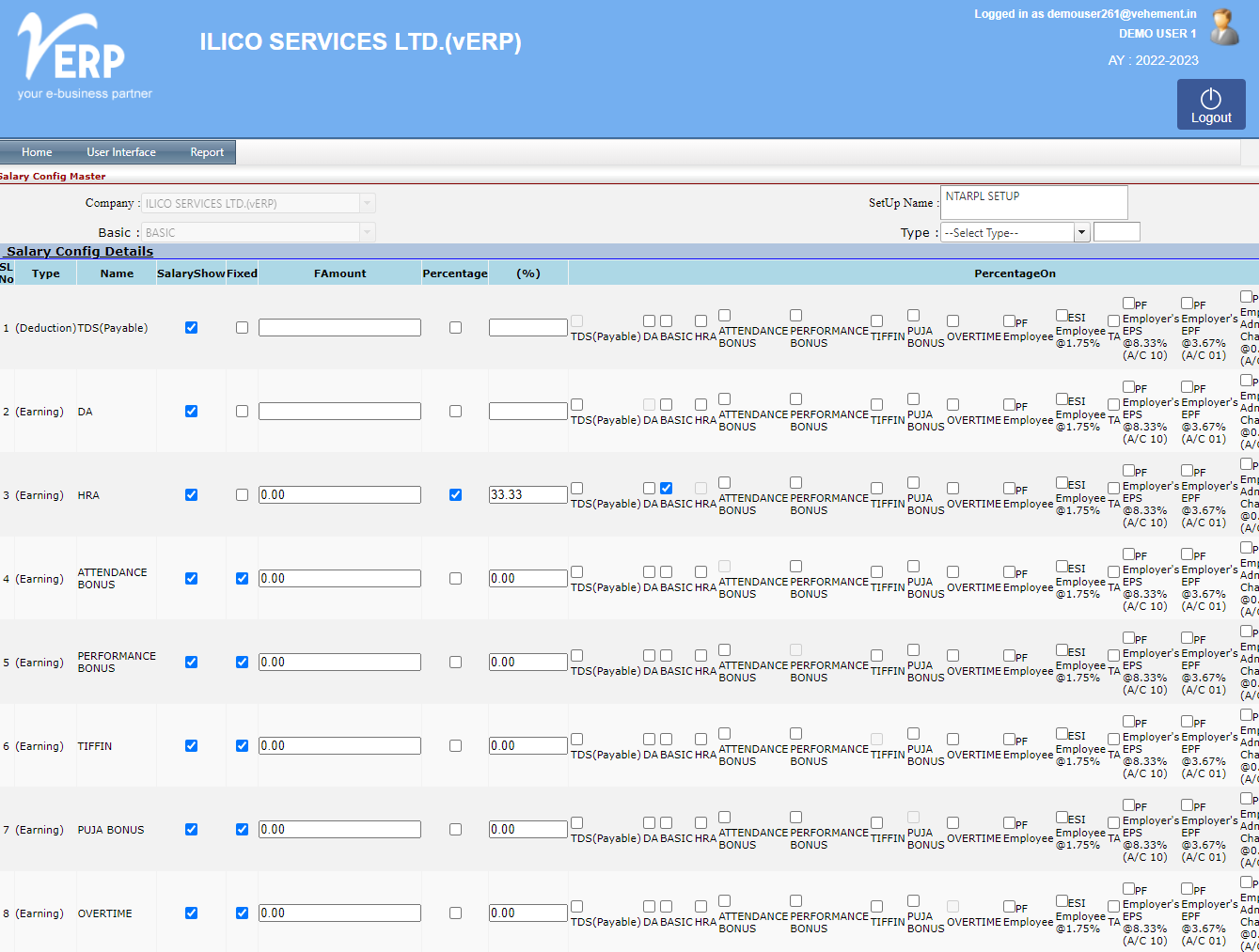Click the Salary Config Details heading
This screenshot has width=1259, height=952.
pos(80,251)
